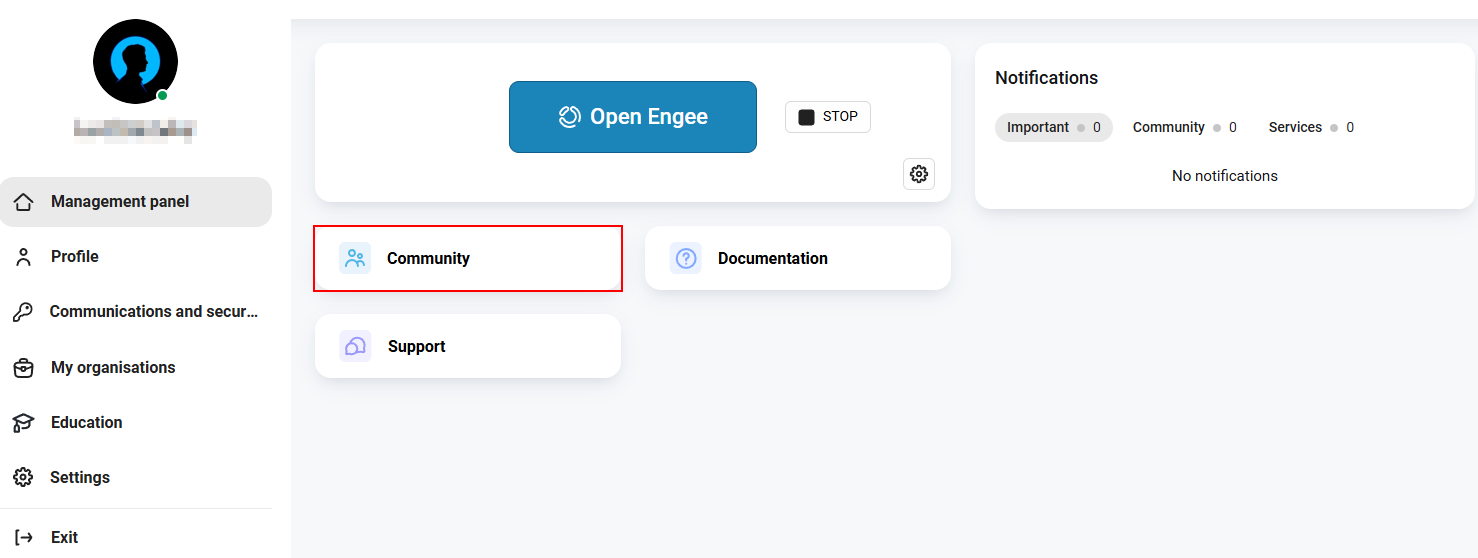Screen dimensions: 1478x558
Task: Click the key icon for Communications and security
Action: pos(23,312)
